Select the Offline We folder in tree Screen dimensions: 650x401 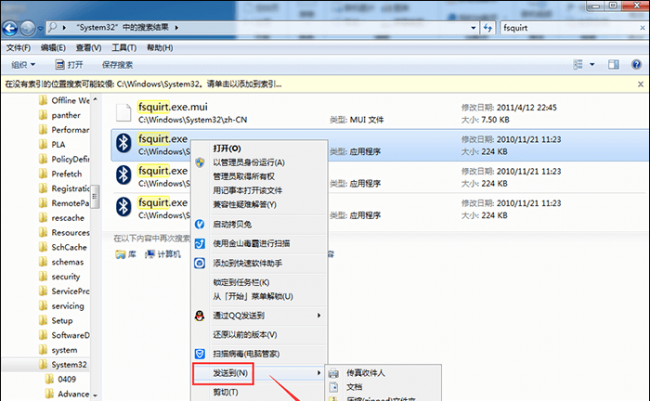click(70, 100)
